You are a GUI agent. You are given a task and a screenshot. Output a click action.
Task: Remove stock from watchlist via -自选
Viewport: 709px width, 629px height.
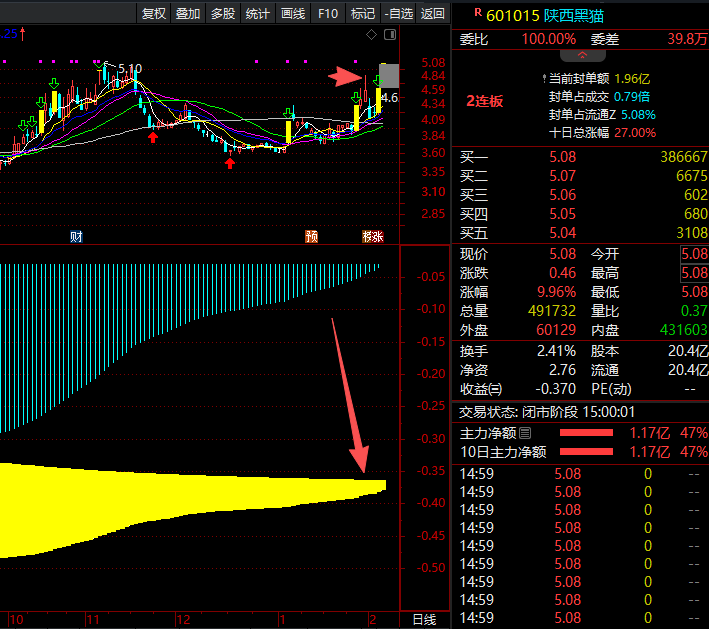pos(399,13)
